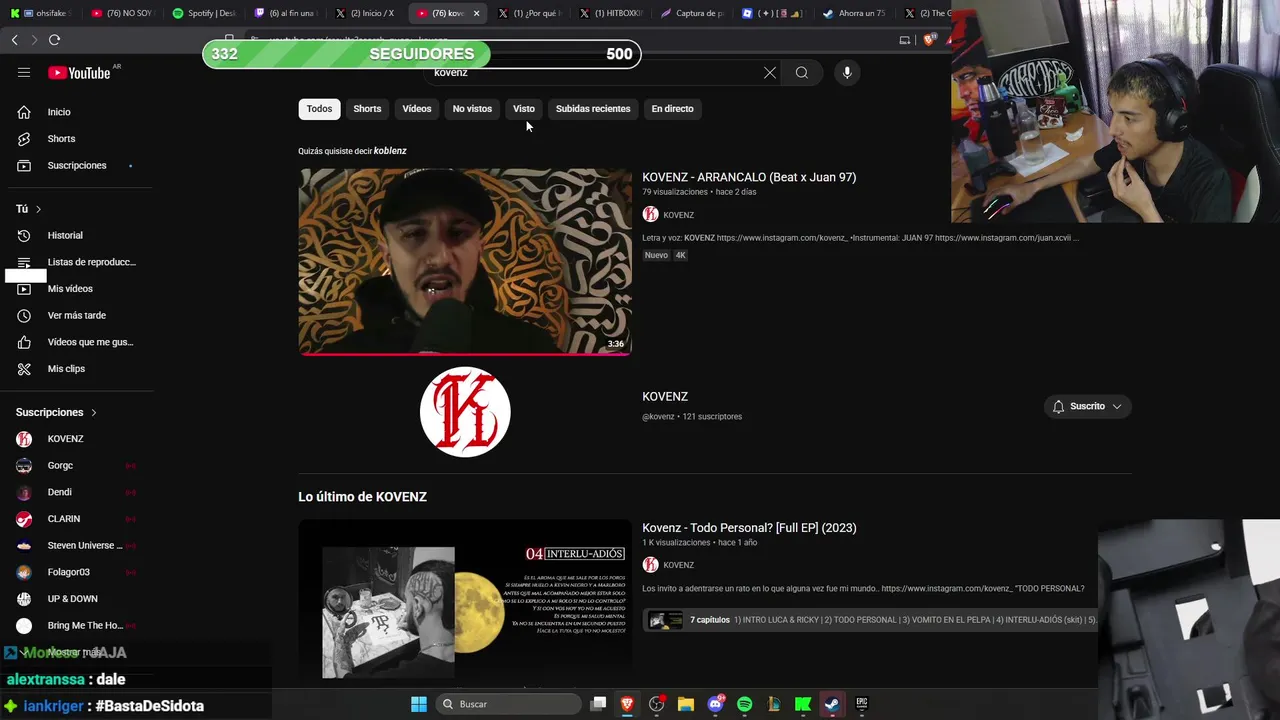Open the YouTube hamburger guide menu
Screen dimensions: 1280x720
(x=24, y=72)
